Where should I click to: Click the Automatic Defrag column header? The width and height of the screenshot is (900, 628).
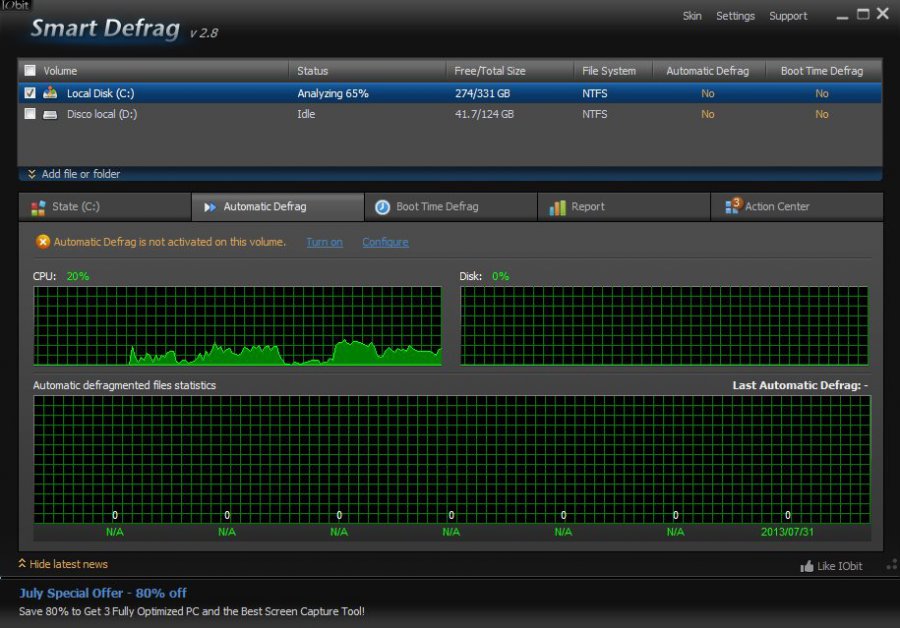coord(708,71)
